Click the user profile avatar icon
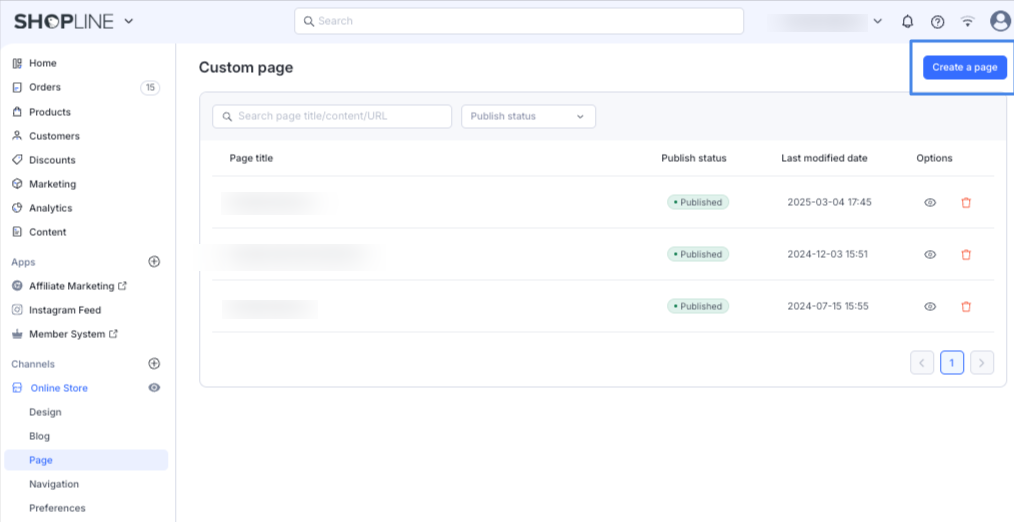Viewport: 1014px width, 522px height. click(999, 21)
